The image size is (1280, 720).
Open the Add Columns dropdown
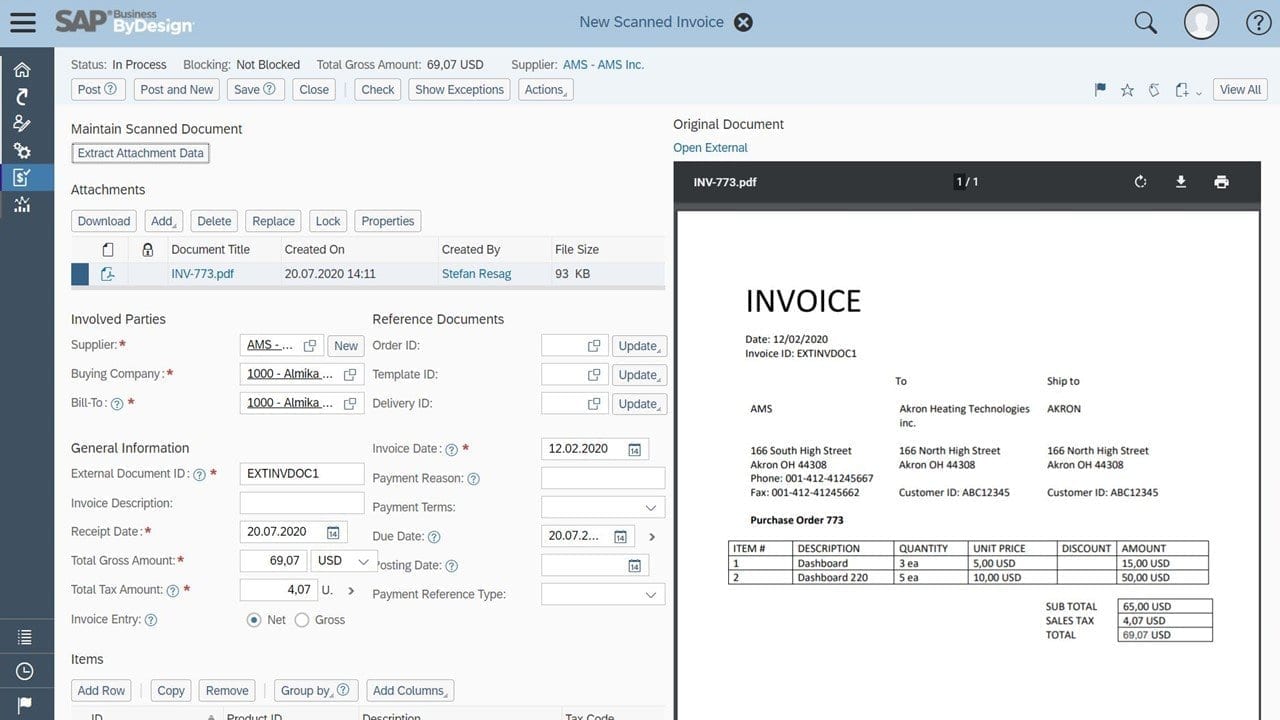click(x=411, y=690)
